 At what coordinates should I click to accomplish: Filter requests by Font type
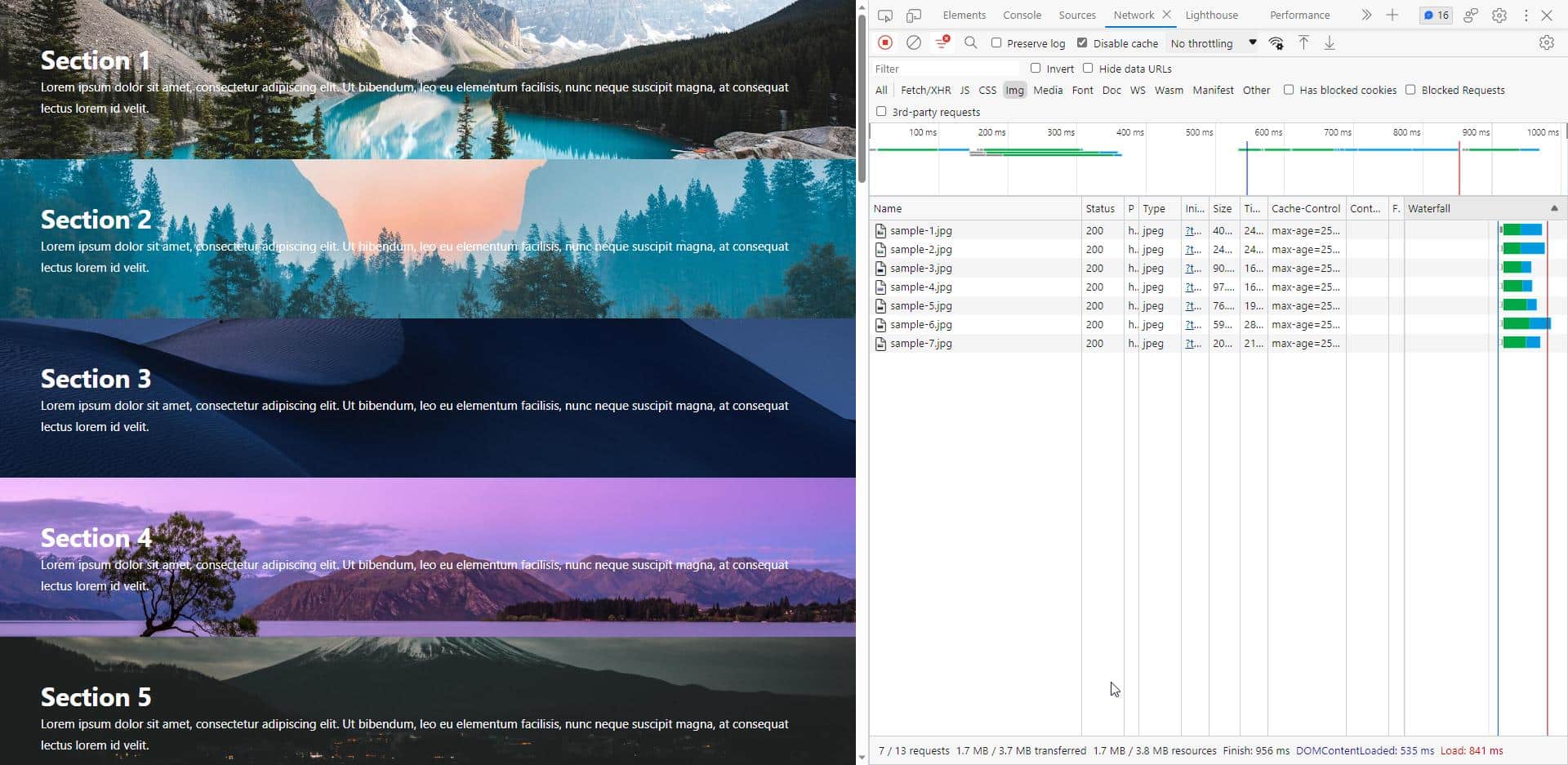pos(1082,90)
